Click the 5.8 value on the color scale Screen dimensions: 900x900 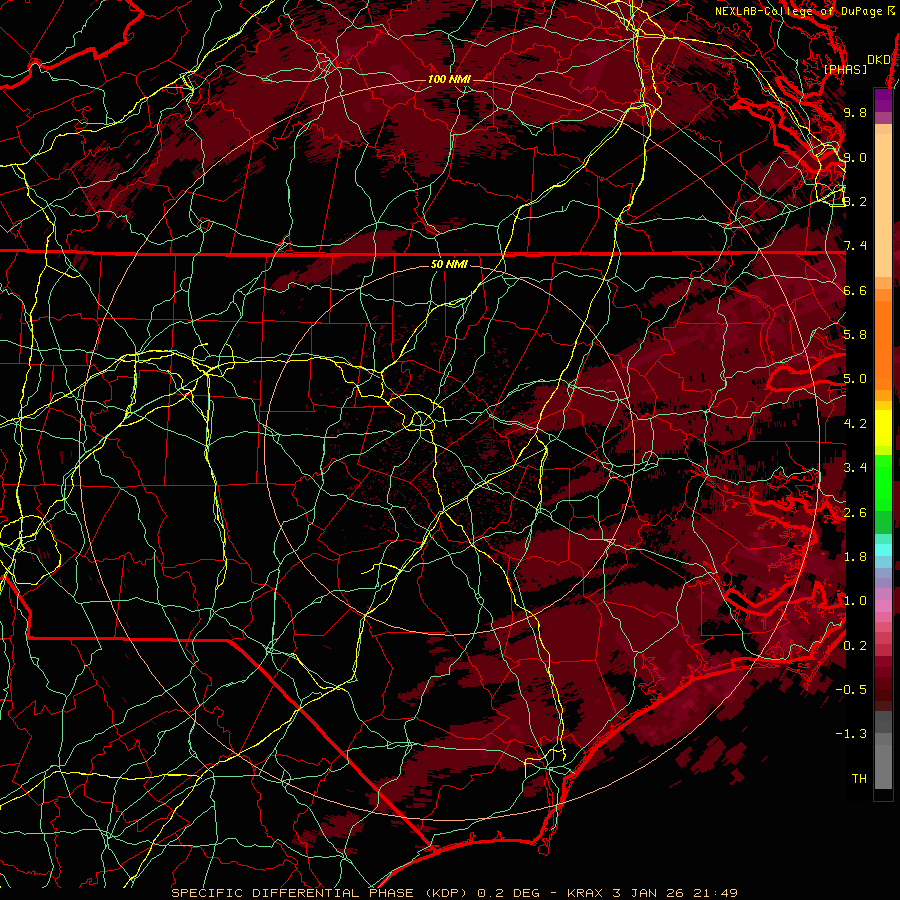tap(855, 335)
